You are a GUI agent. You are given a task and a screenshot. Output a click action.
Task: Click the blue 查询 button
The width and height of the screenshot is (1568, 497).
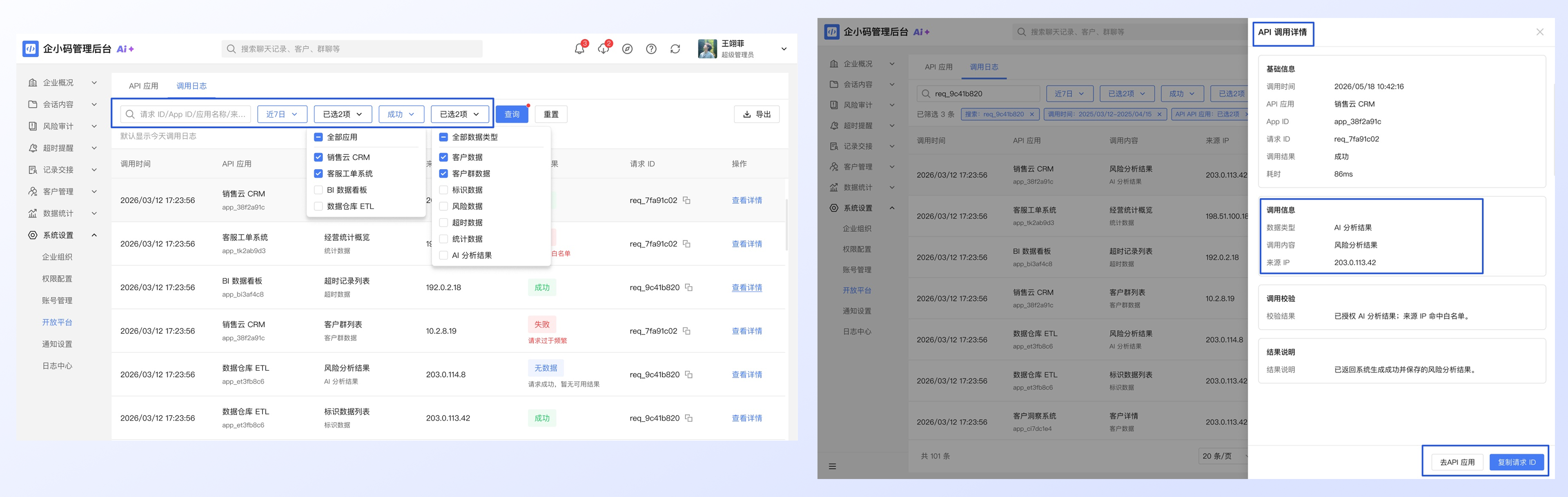point(512,114)
